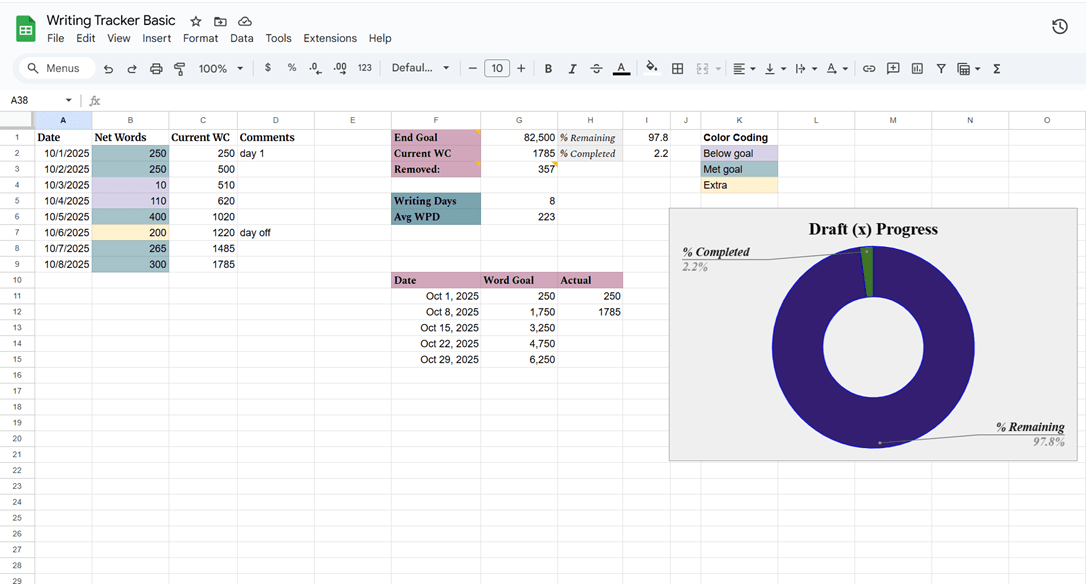Image resolution: width=1086 pixels, height=584 pixels.
Task: Click the formula bar fx icon
Action: (95, 100)
